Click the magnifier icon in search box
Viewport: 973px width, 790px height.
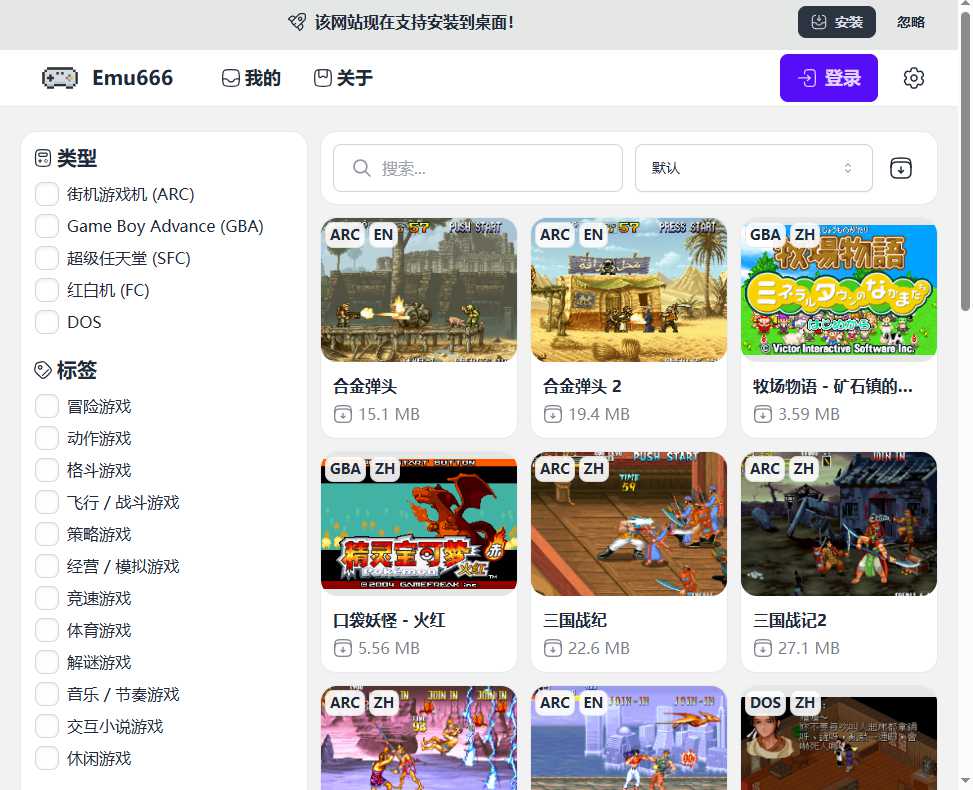(x=362, y=168)
